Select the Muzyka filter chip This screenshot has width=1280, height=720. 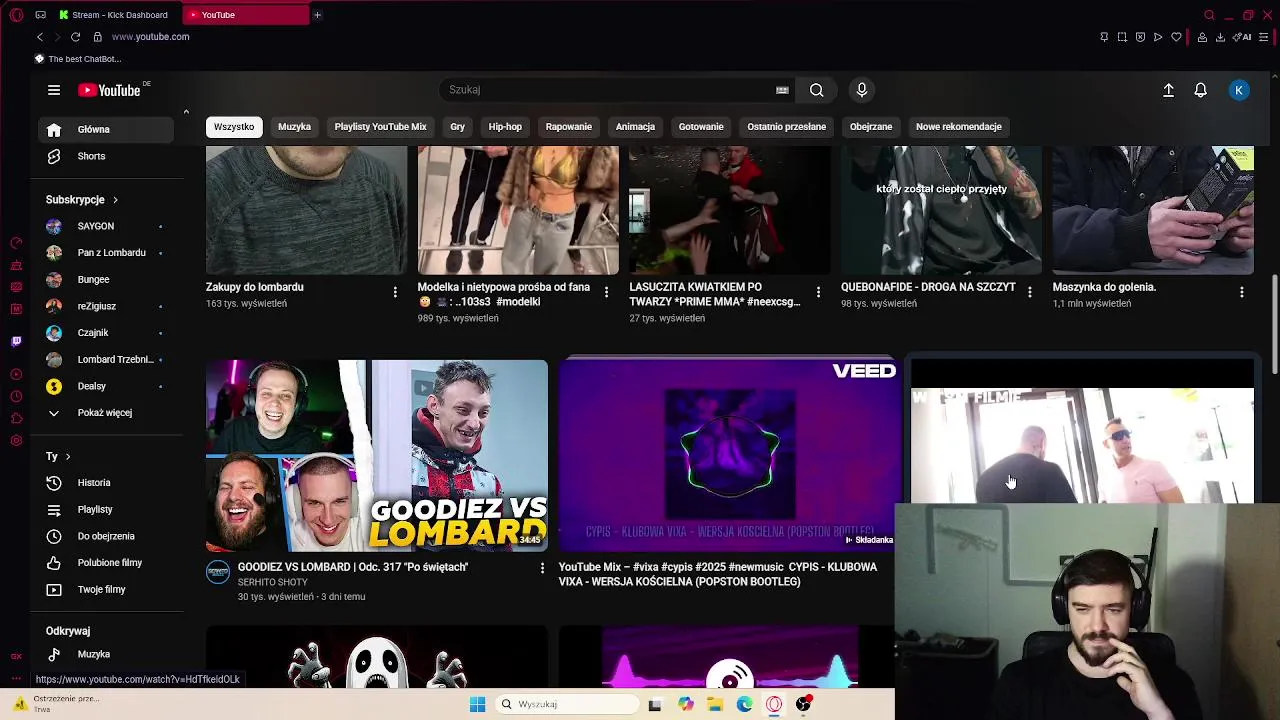[x=294, y=127]
